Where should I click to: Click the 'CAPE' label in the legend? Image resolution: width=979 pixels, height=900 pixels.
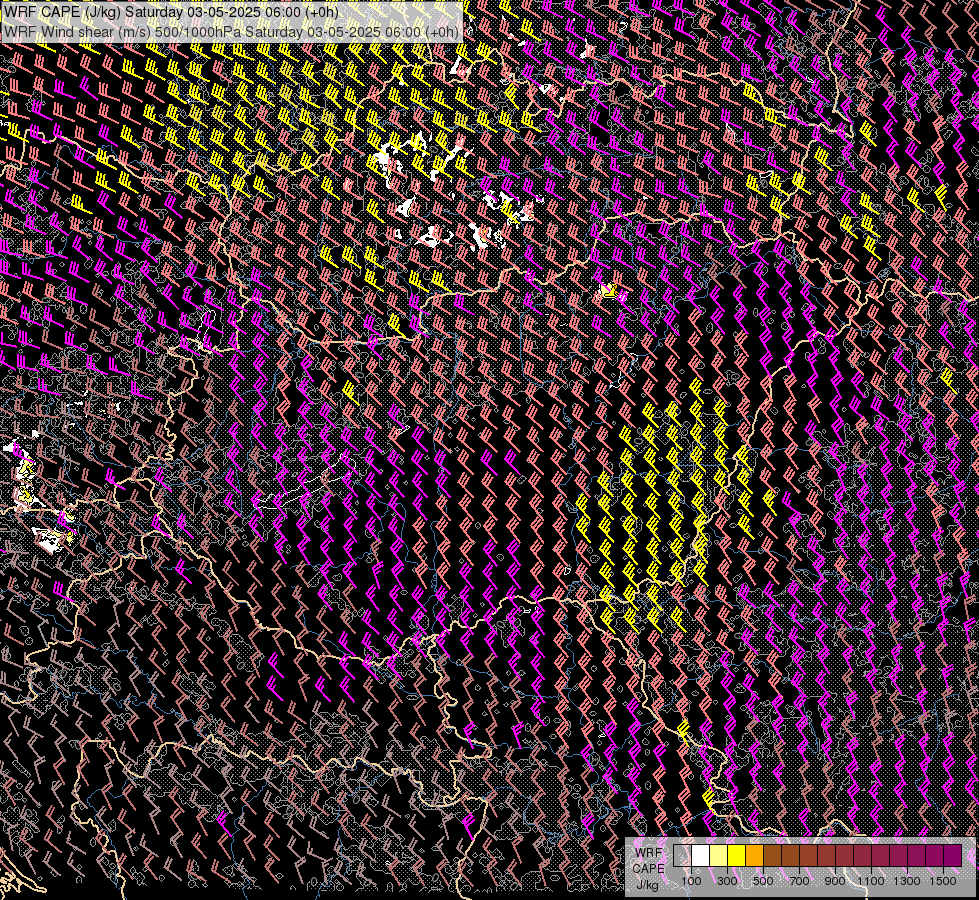[648, 869]
